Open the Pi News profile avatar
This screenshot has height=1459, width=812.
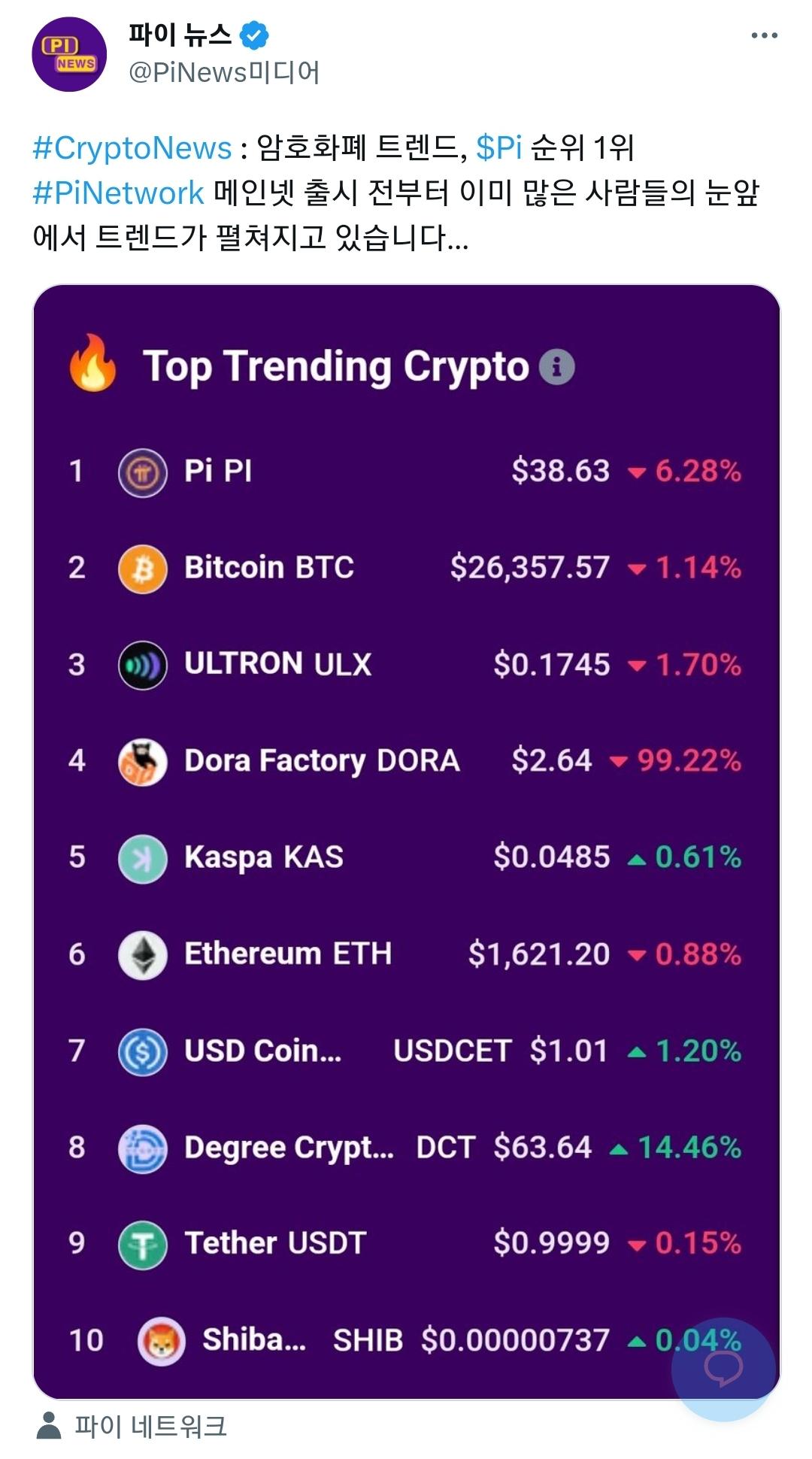(69, 54)
